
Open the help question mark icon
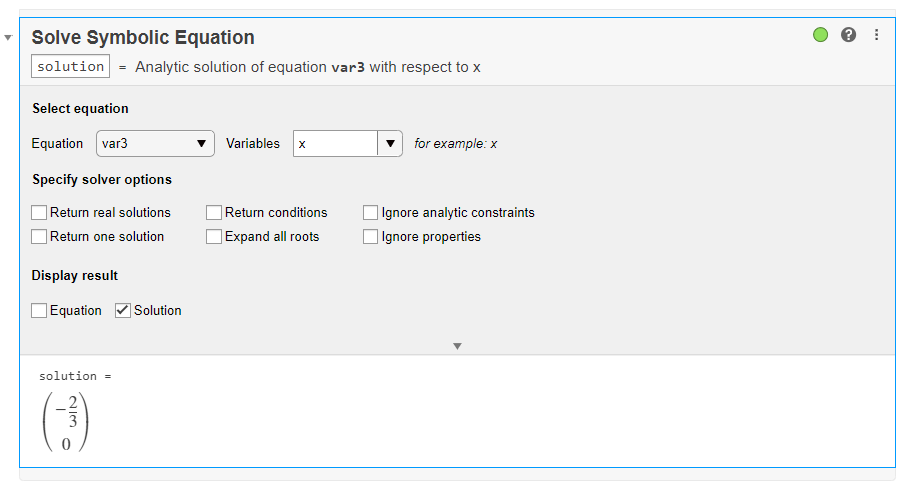click(x=849, y=35)
